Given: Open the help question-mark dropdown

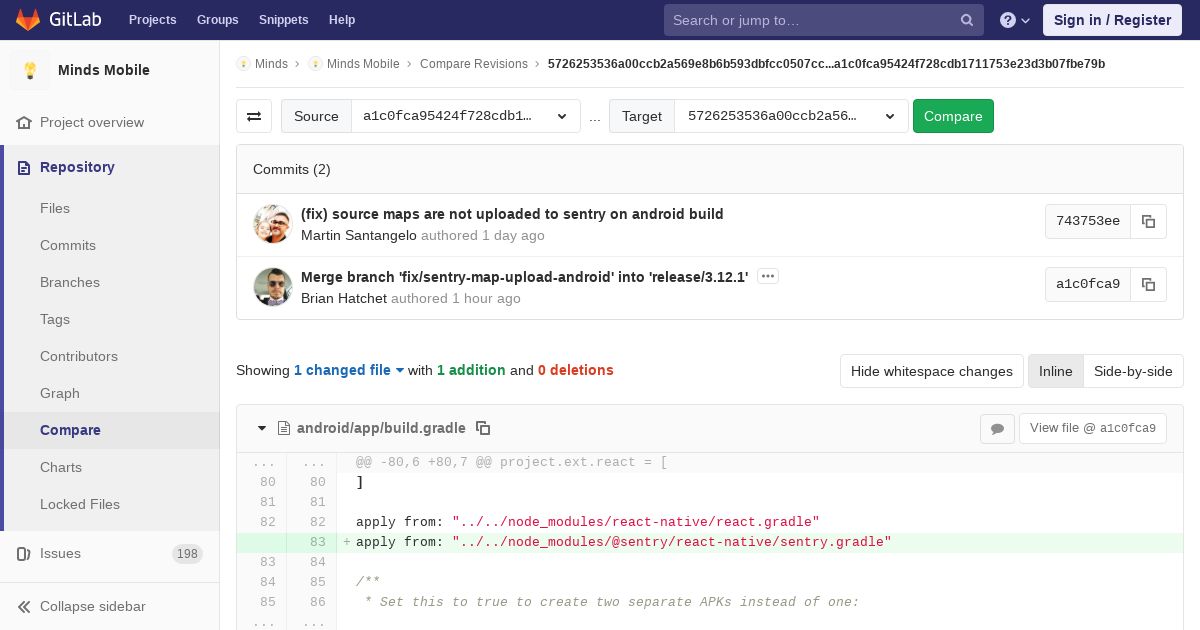Looking at the screenshot, I should (1015, 20).
